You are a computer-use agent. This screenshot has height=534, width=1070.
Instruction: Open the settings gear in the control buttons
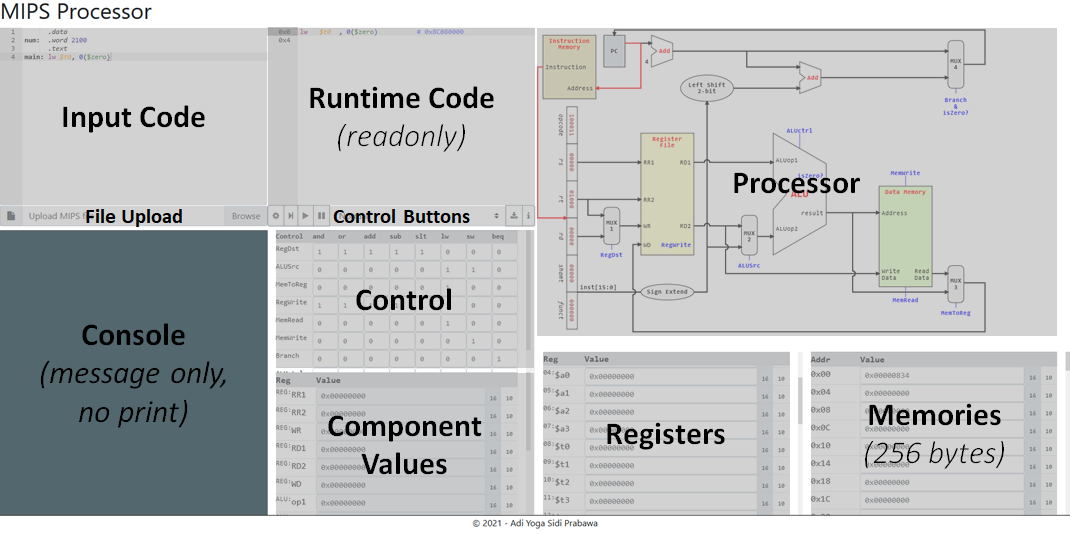coord(276,216)
